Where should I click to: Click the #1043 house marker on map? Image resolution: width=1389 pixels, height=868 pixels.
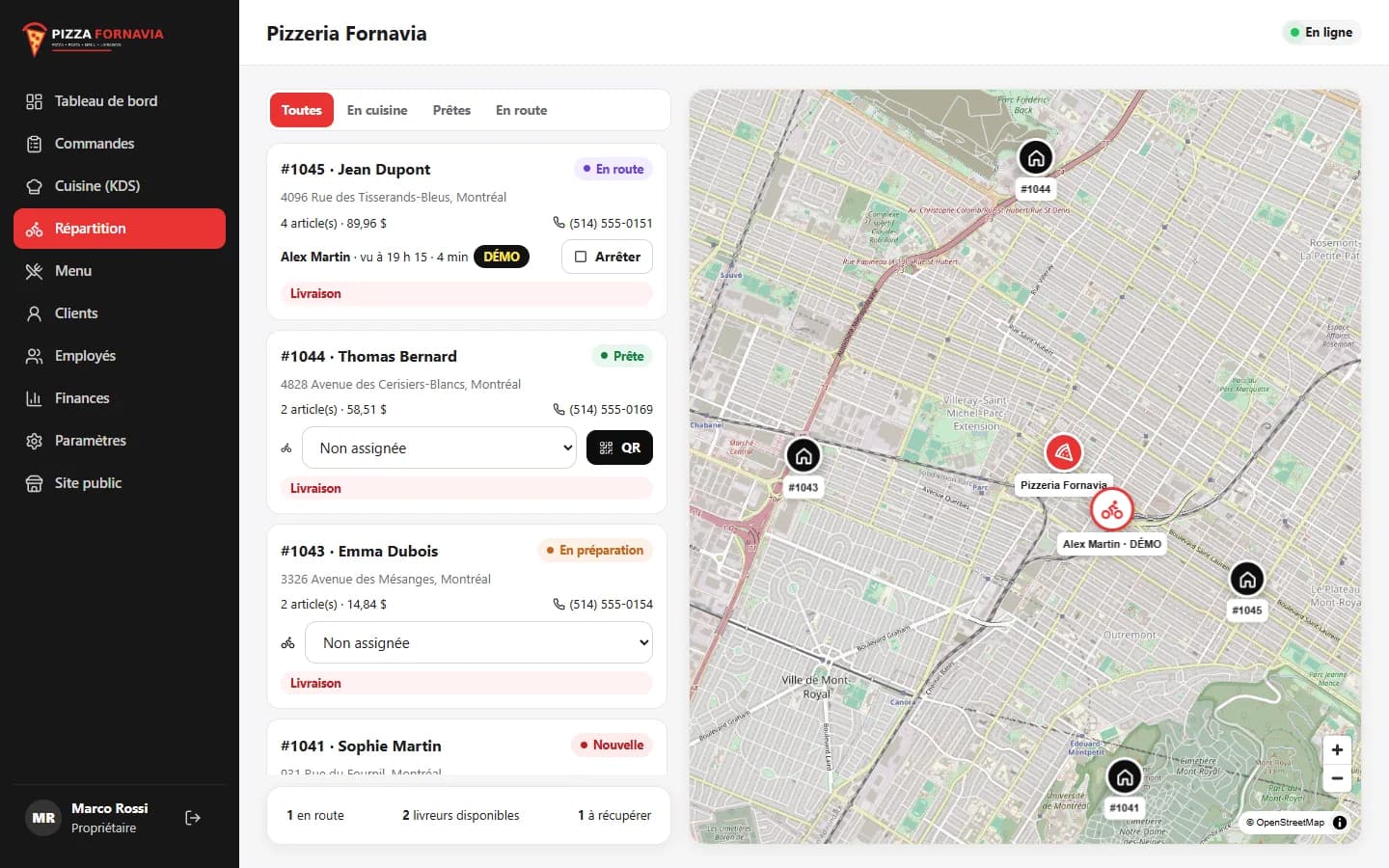pyautogui.click(x=803, y=455)
